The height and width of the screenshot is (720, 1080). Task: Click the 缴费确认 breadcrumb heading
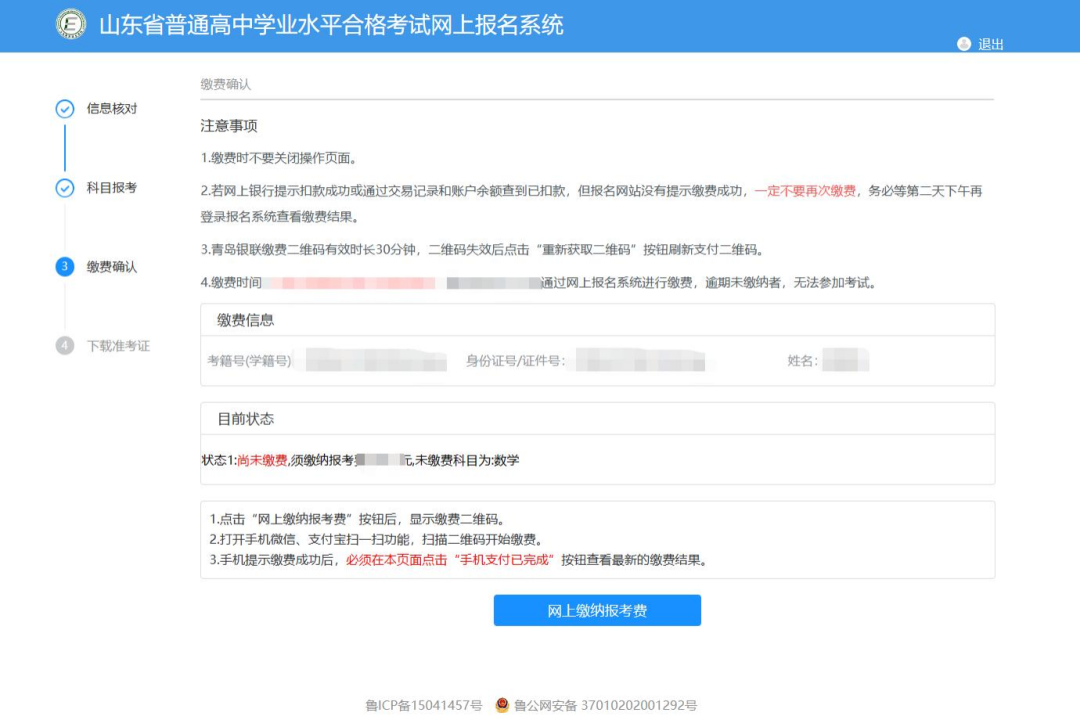pyautogui.click(x=226, y=84)
